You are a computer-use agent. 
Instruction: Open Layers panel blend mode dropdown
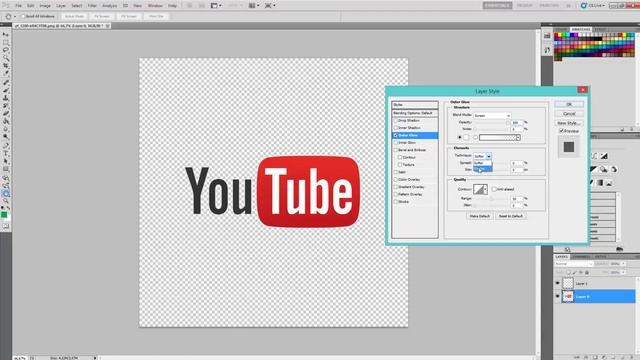(x=573, y=264)
